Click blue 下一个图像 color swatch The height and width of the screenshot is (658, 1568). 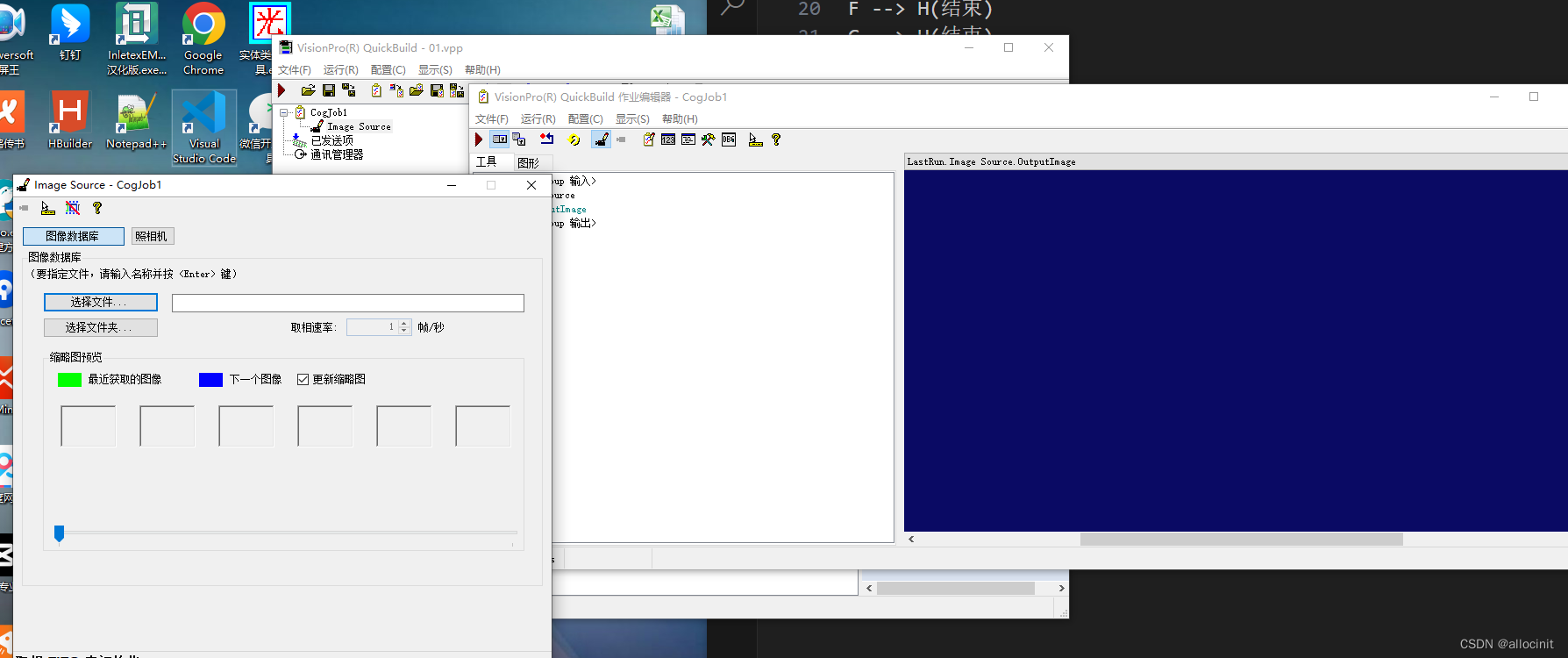pos(210,379)
